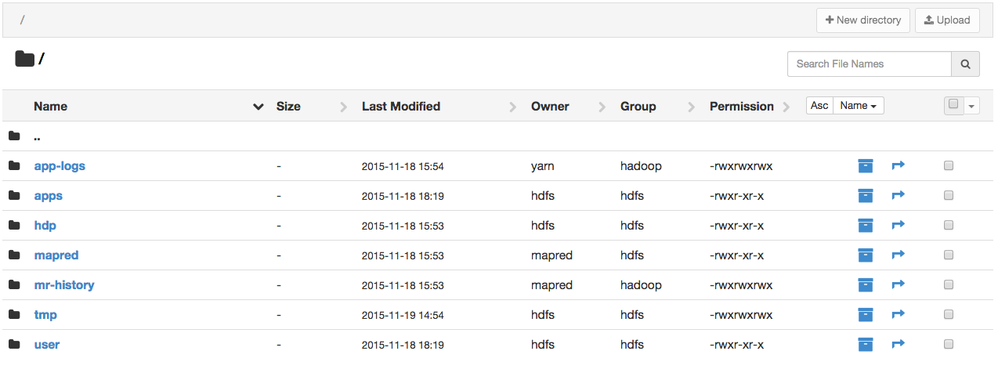The image size is (998, 366).
Task: Focus the Search File Names field
Action: (x=869, y=64)
